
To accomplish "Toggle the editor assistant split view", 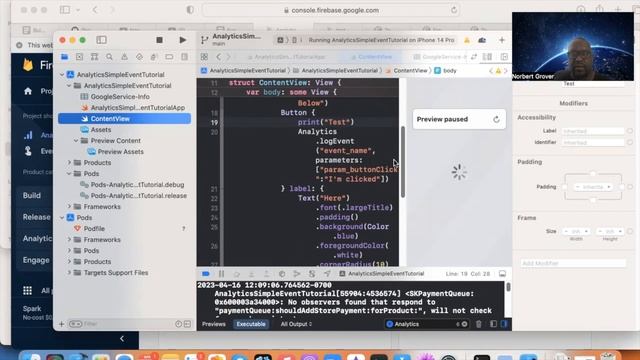I will 487,57.
